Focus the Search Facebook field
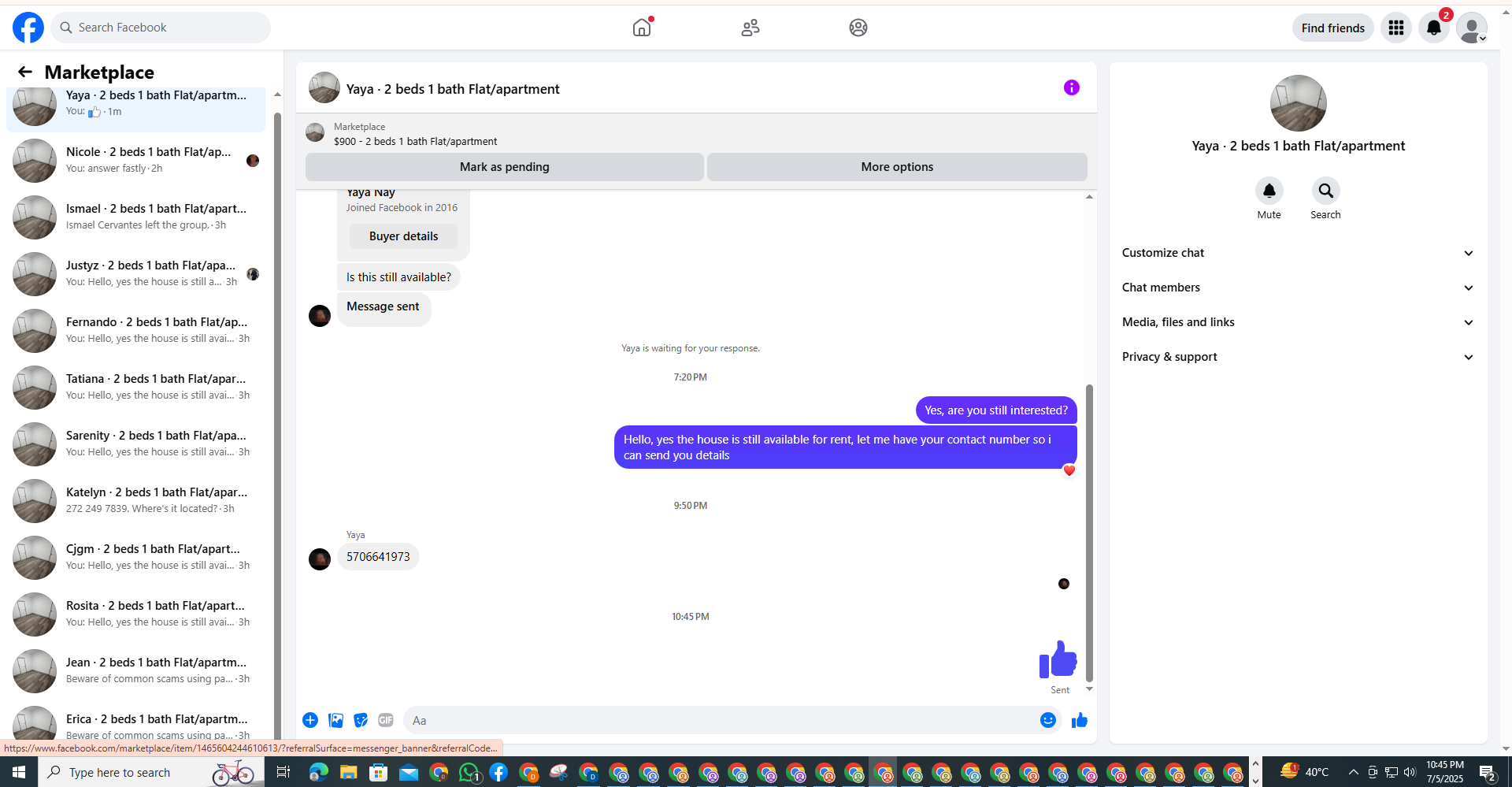The image size is (1512, 787). (x=161, y=28)
